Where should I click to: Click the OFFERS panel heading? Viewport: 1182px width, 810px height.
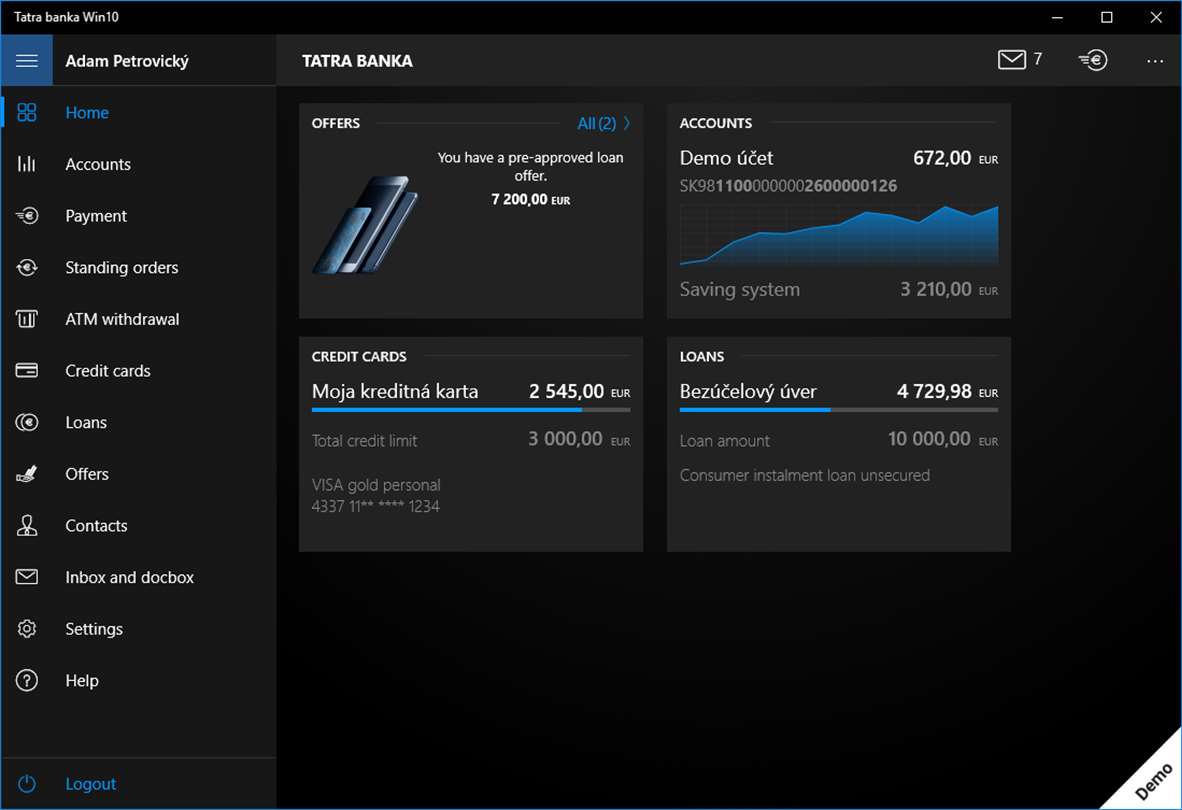pos(335,123)
